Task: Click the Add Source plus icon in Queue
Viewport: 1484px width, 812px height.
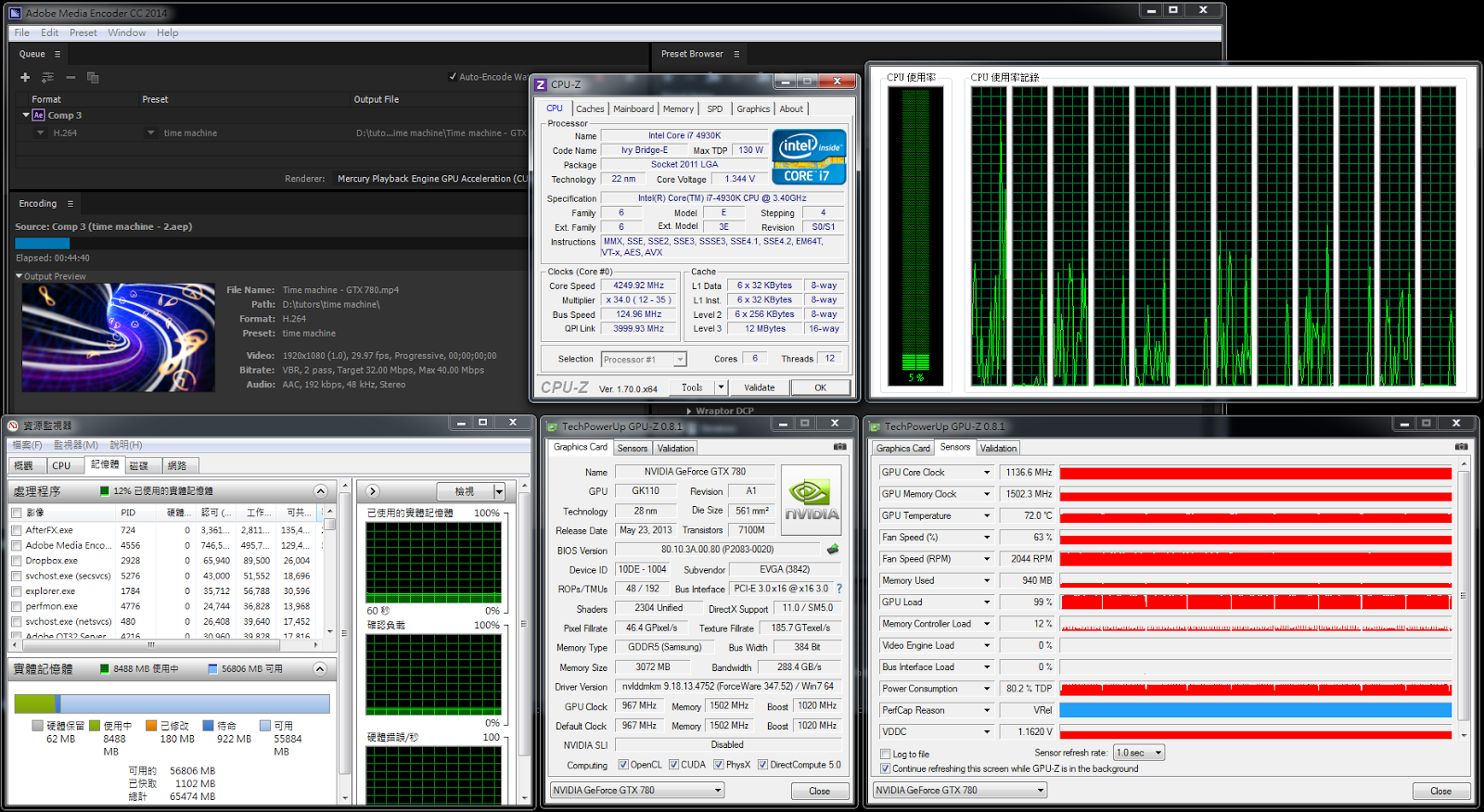Action: [x=25, y=77]
